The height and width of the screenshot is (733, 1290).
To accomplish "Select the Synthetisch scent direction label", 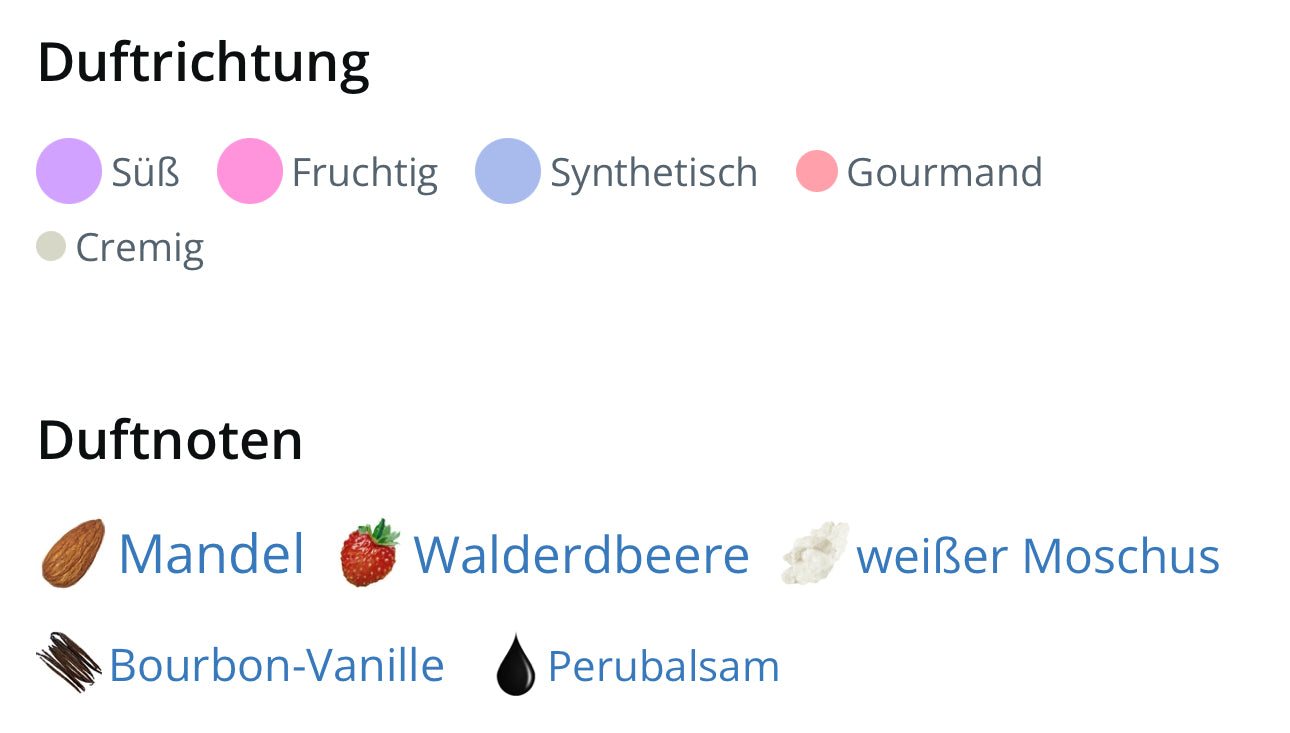I will [x=653, y=172].
